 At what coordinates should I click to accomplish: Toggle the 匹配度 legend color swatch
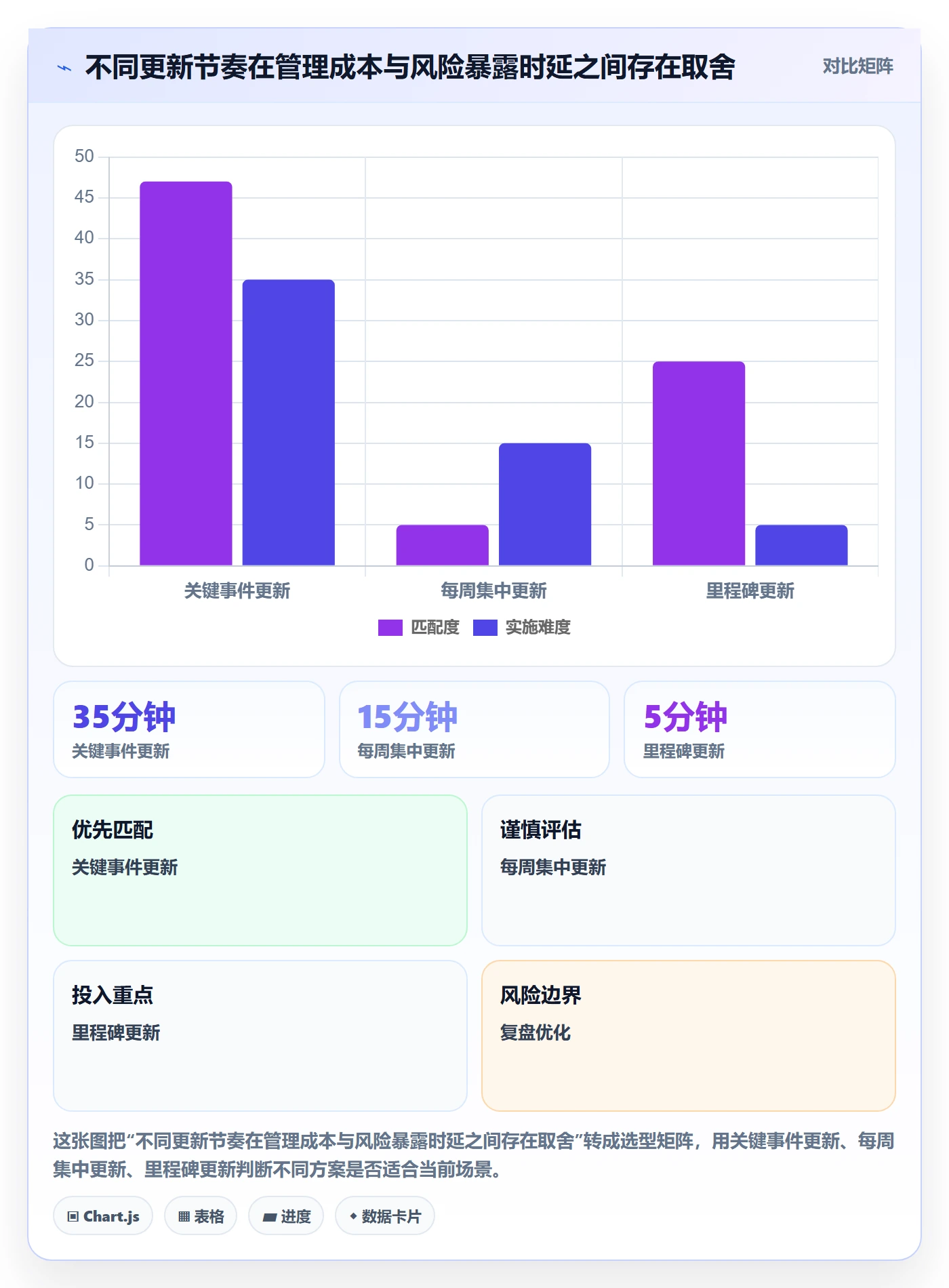tap(390, 628)
